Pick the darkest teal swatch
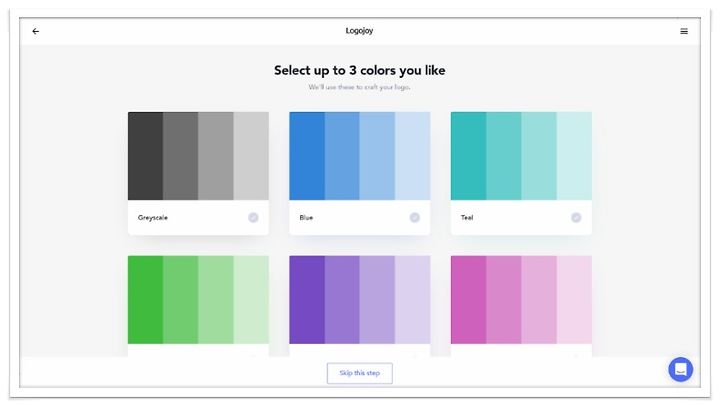 click(468, 156)
